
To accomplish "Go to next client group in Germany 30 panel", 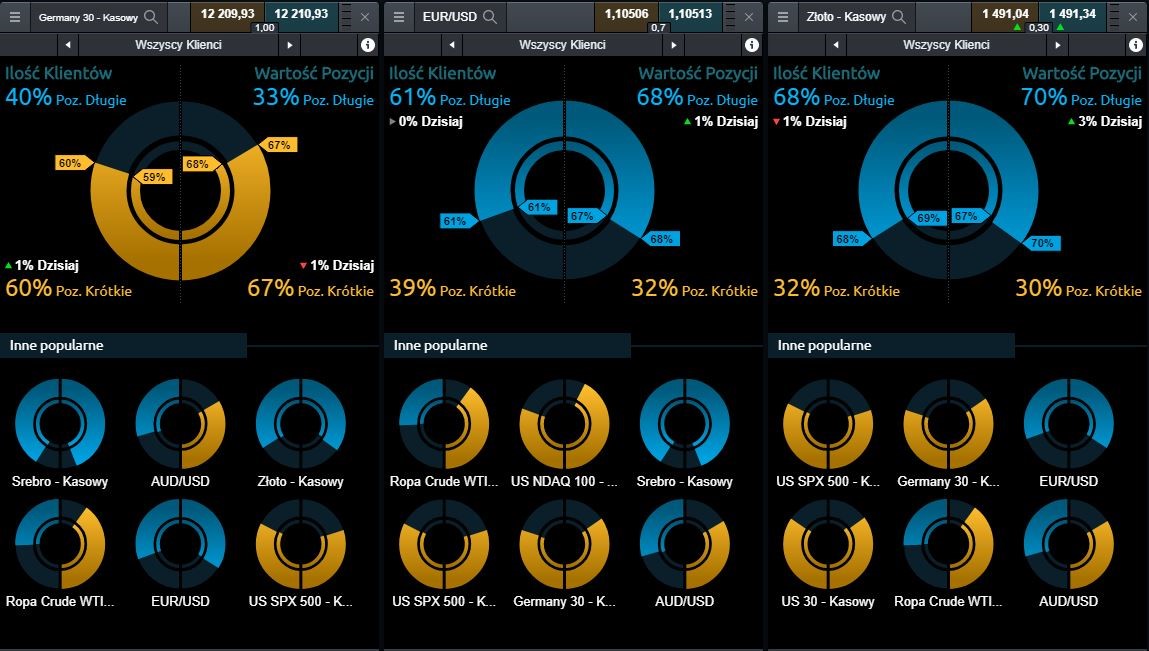I will (290, 45).
